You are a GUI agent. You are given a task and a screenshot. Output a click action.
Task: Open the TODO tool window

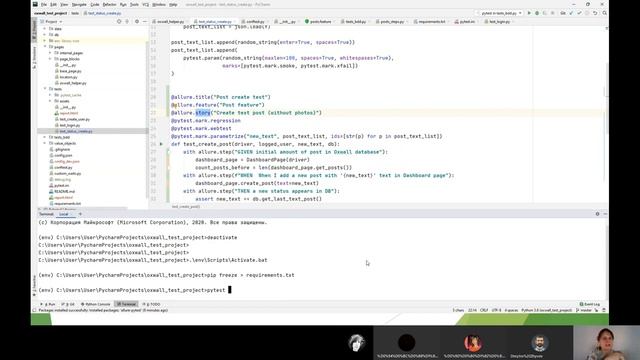(151, 304)
